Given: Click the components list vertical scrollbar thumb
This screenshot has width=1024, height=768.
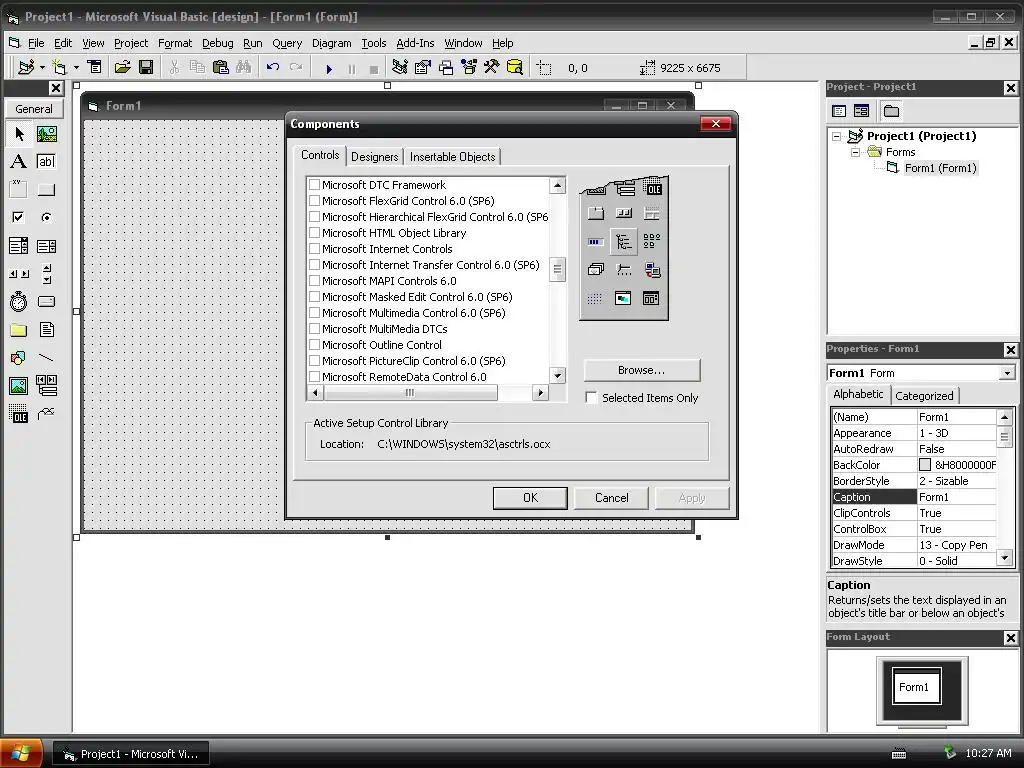Looking at the screenshot, I should tap(557, 269).
